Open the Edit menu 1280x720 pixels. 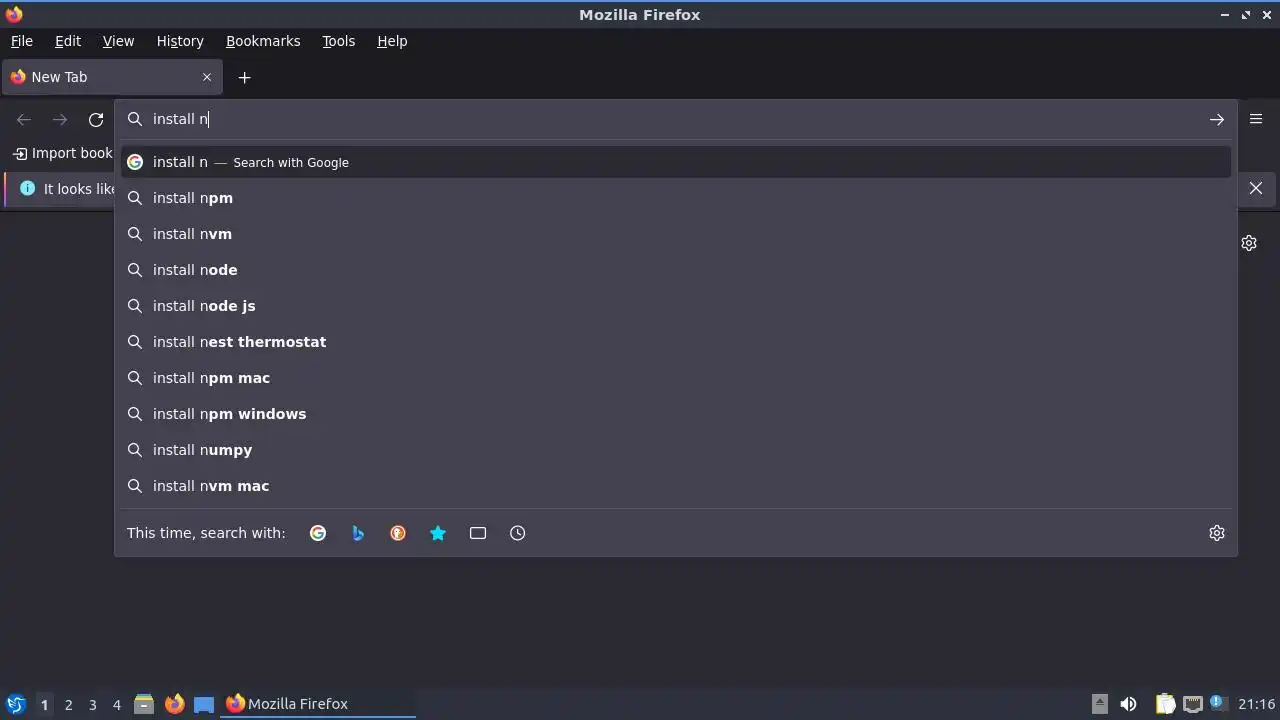point(68,41)
